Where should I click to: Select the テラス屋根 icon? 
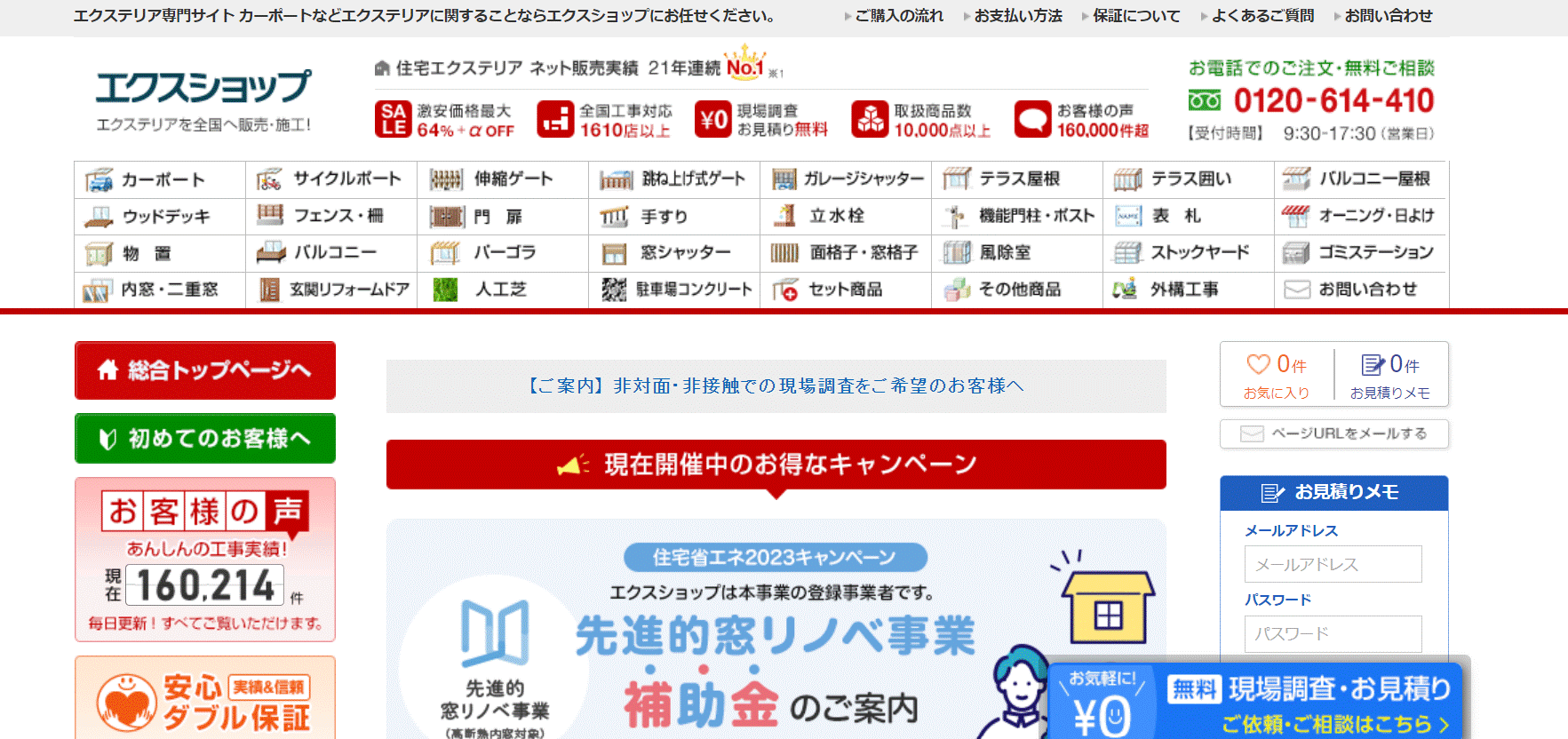(x=957, y=179)
